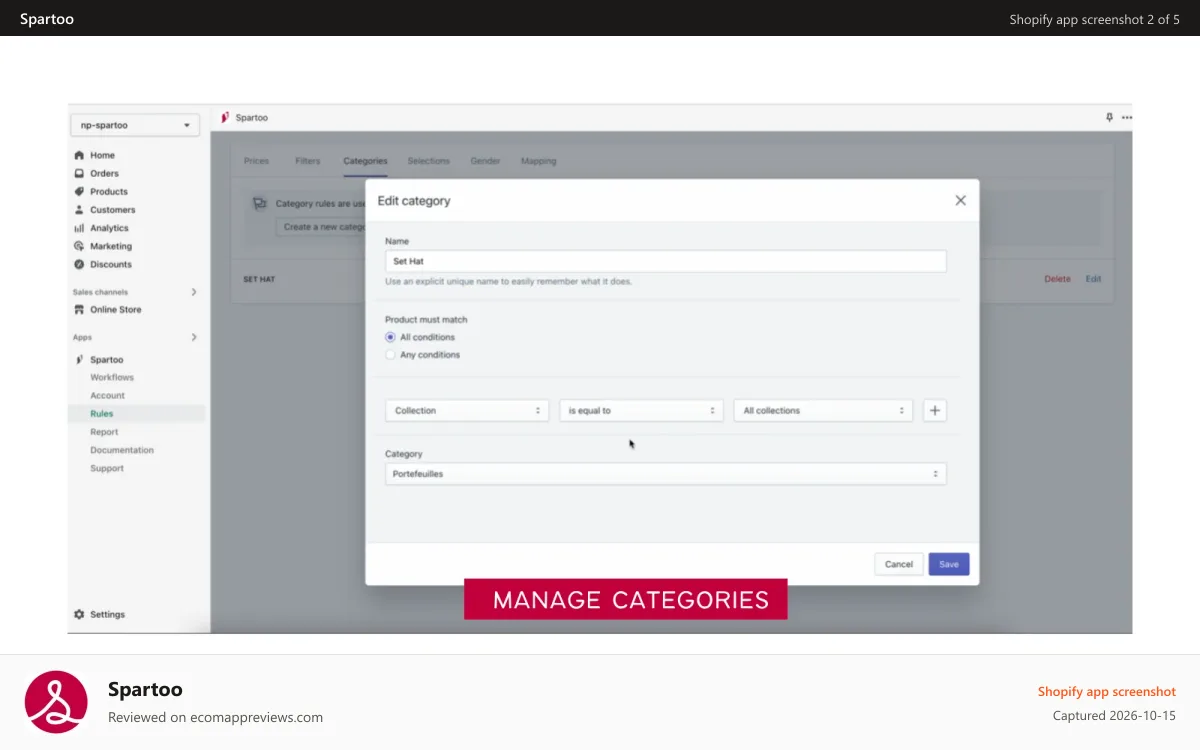Click the Orders icon in sidebar

pos(79,173)
